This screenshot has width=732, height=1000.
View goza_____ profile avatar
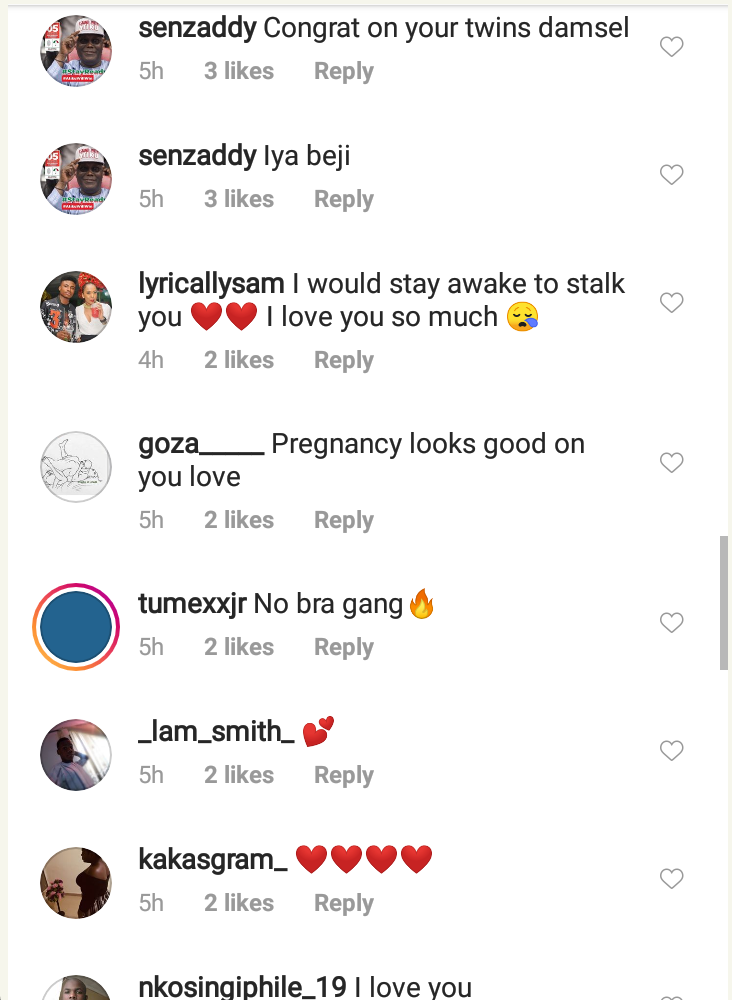pyautogui.click(x=75, y=467)
